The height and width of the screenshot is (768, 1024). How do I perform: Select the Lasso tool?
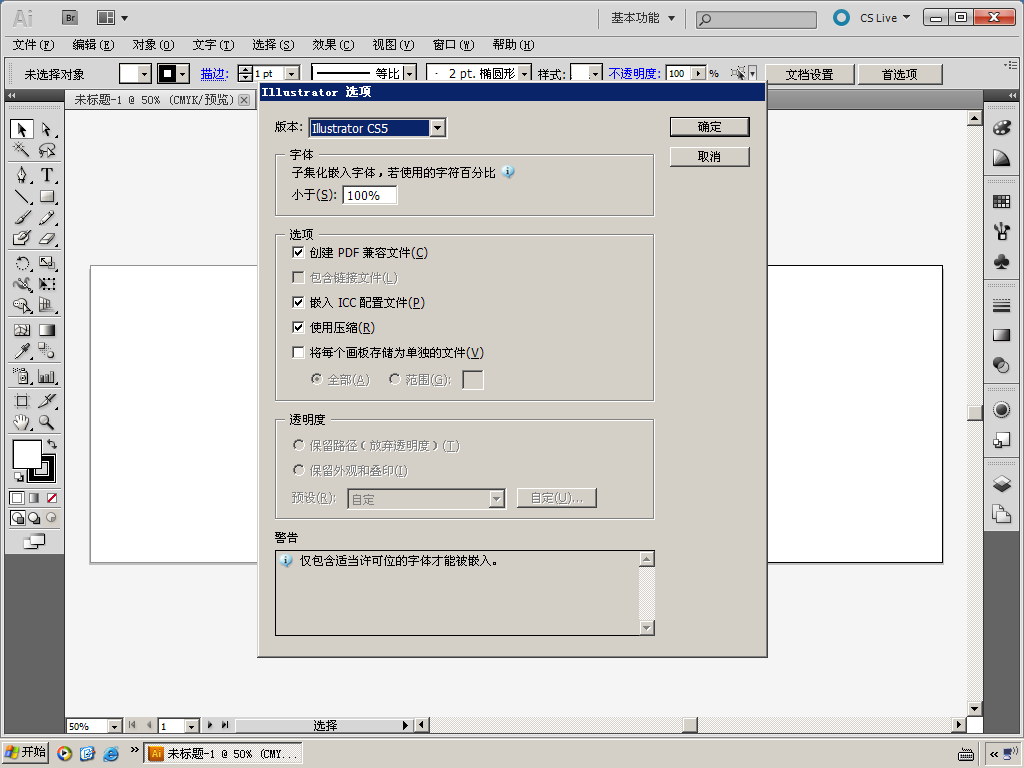click(x=46, y=150)
